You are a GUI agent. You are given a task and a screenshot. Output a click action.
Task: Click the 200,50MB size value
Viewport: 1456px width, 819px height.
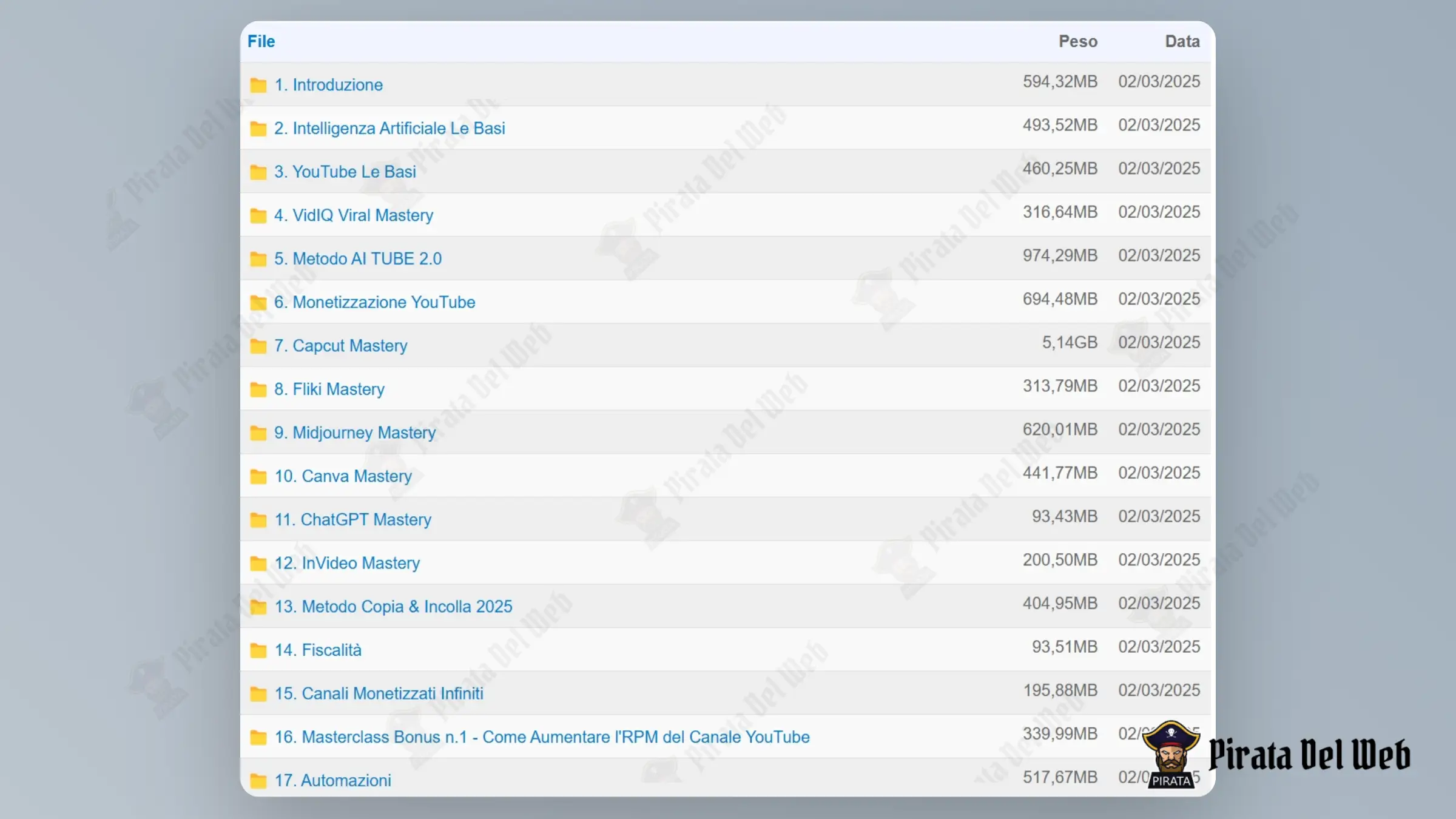[1060, 560]
